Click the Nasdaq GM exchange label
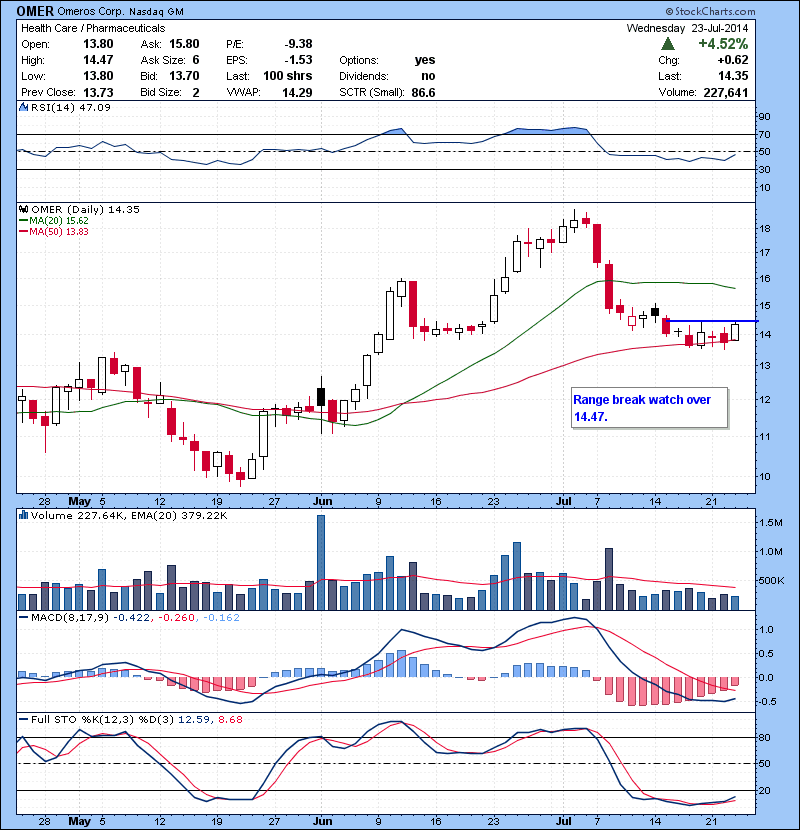 click(156, 12)
